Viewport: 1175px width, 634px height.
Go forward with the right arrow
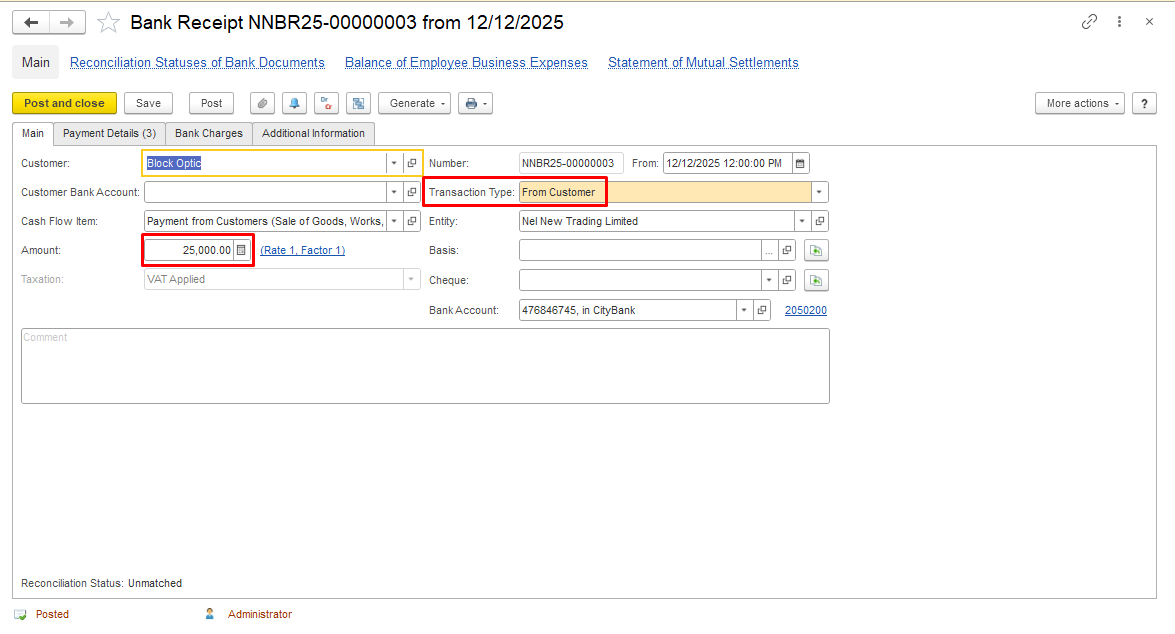(x=67, y=22)
